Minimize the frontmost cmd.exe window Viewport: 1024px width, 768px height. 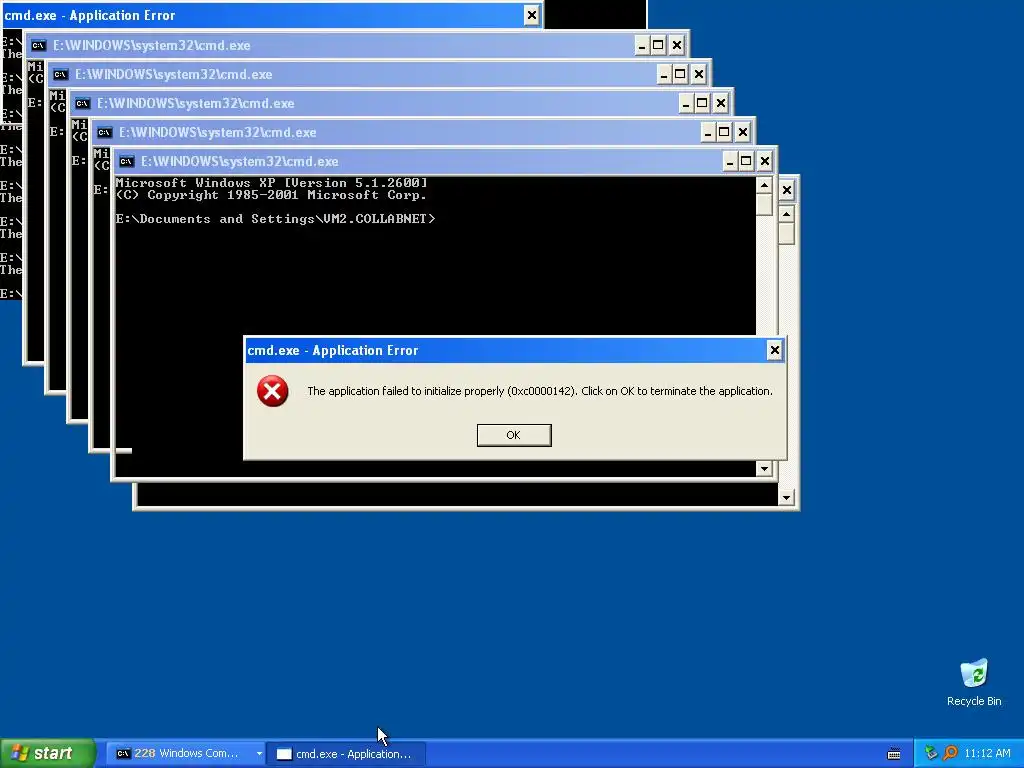click(729, 161)
